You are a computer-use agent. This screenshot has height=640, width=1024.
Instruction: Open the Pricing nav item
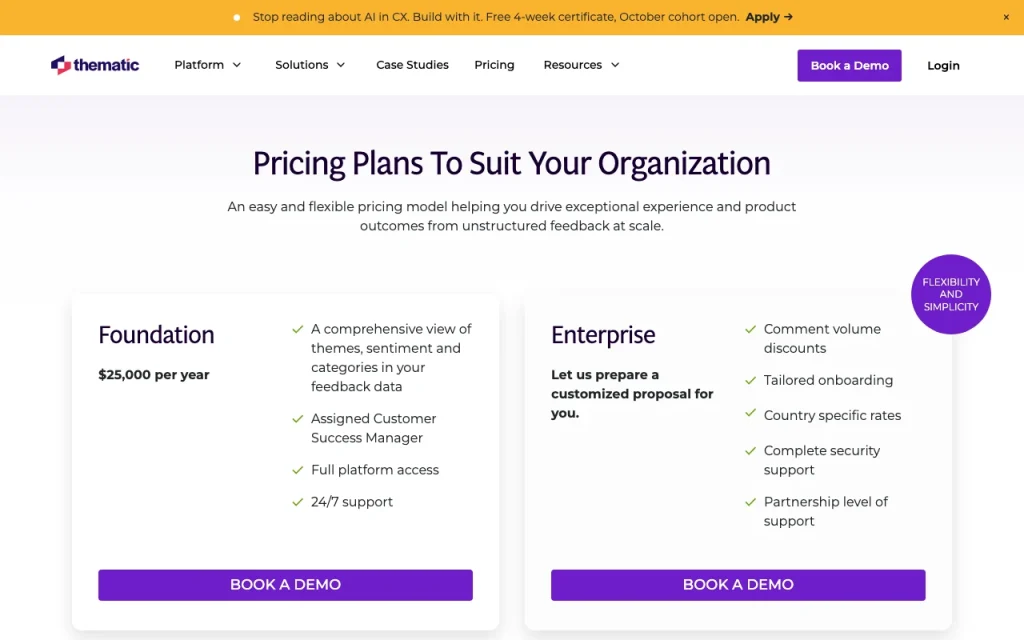(x=494, y=65)
